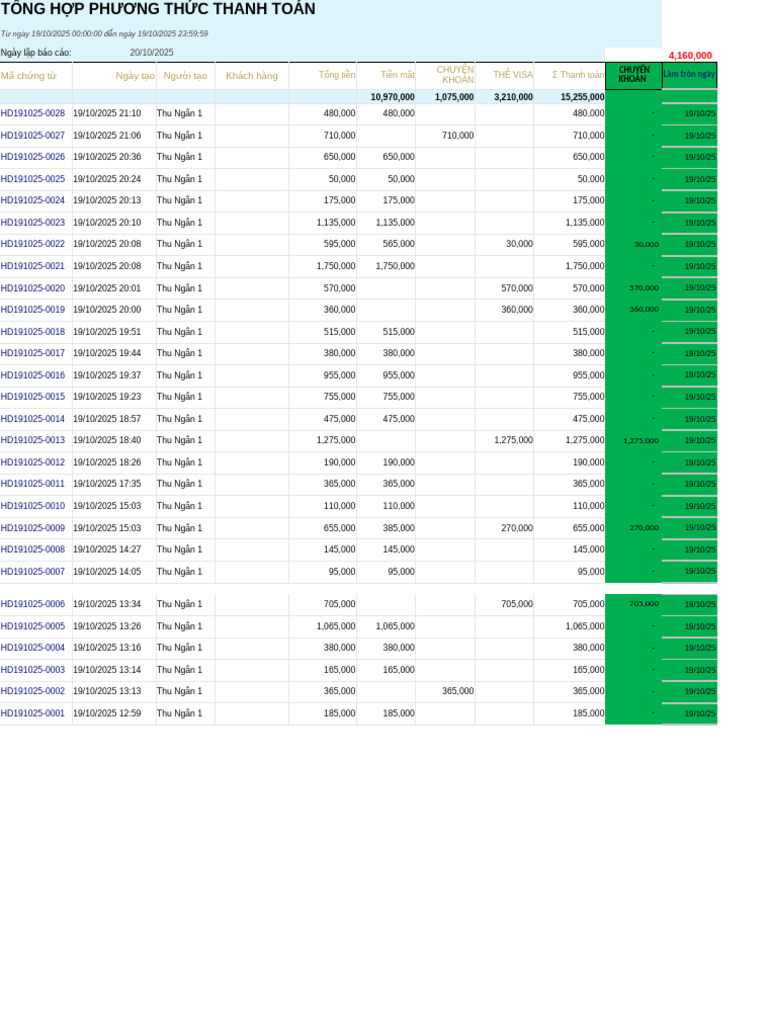768x1024 pixels.
Task: Select the report title TỔNG HỢP PHƯƠNG THỨC THANH TOÁN
Action: coord(158,9)
